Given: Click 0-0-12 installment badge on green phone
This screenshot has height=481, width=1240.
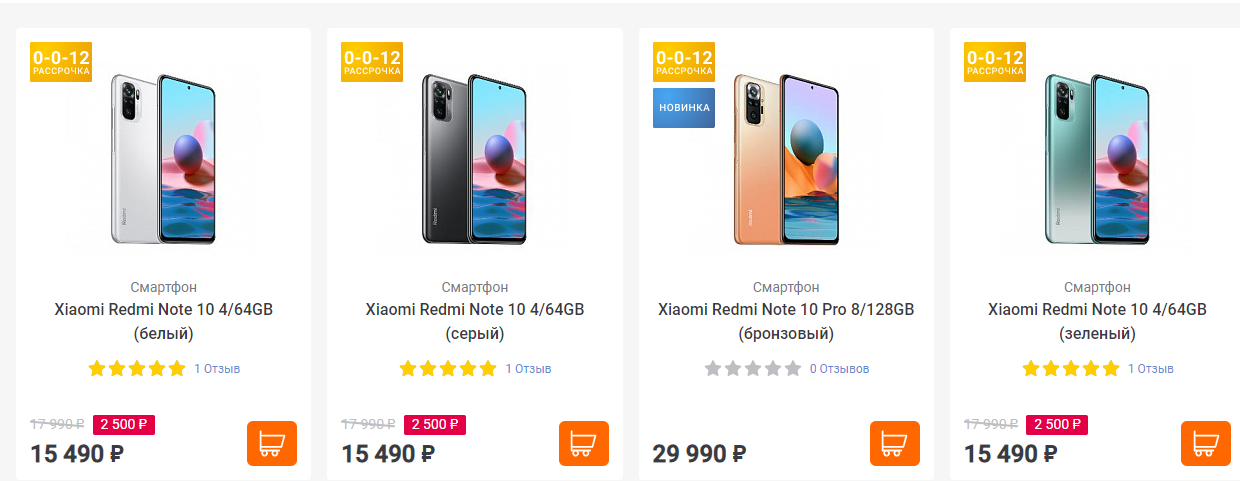Looking at the screenshot, I should pos(995,62).
